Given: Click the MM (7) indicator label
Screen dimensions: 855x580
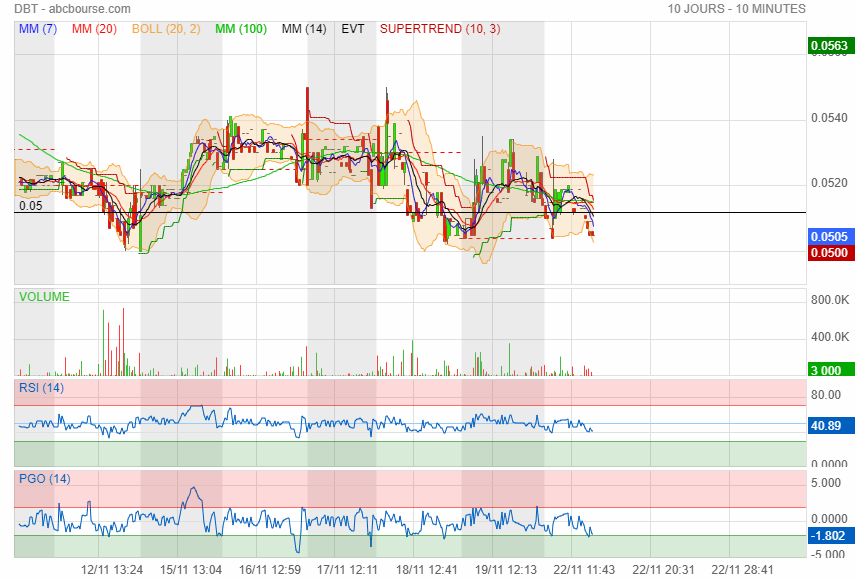Looking at the screenshot, I should point(38,29).
